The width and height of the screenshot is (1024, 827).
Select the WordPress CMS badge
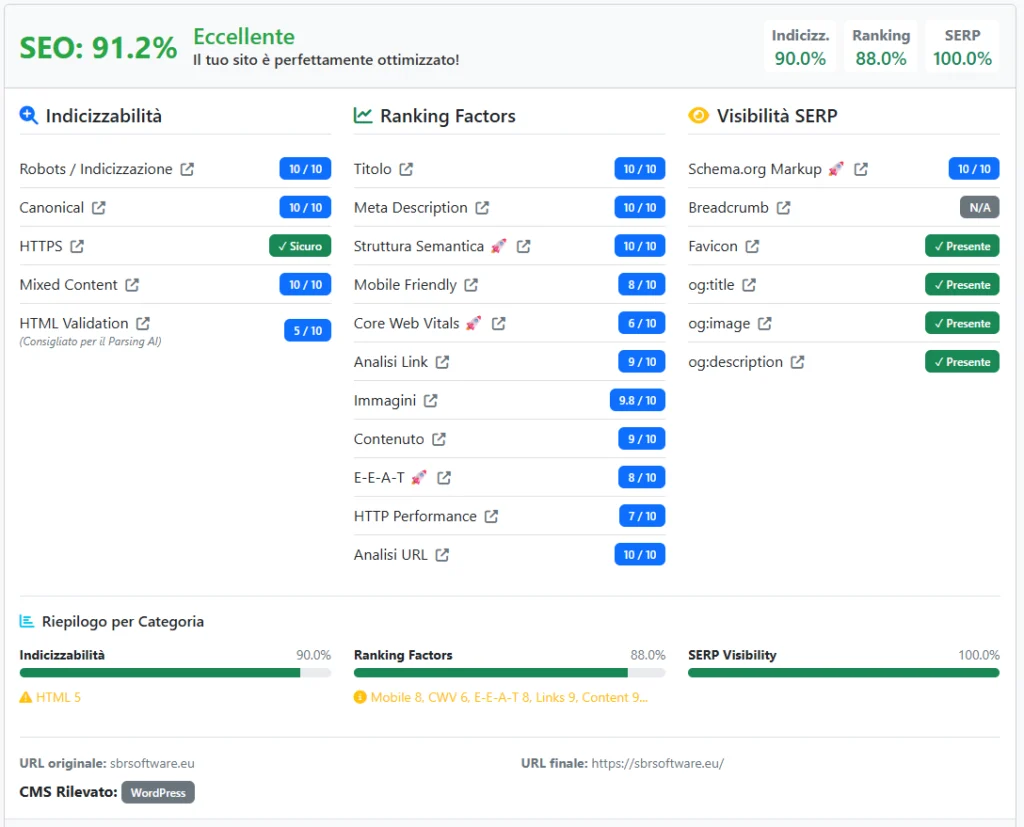(x=158, y=793)
